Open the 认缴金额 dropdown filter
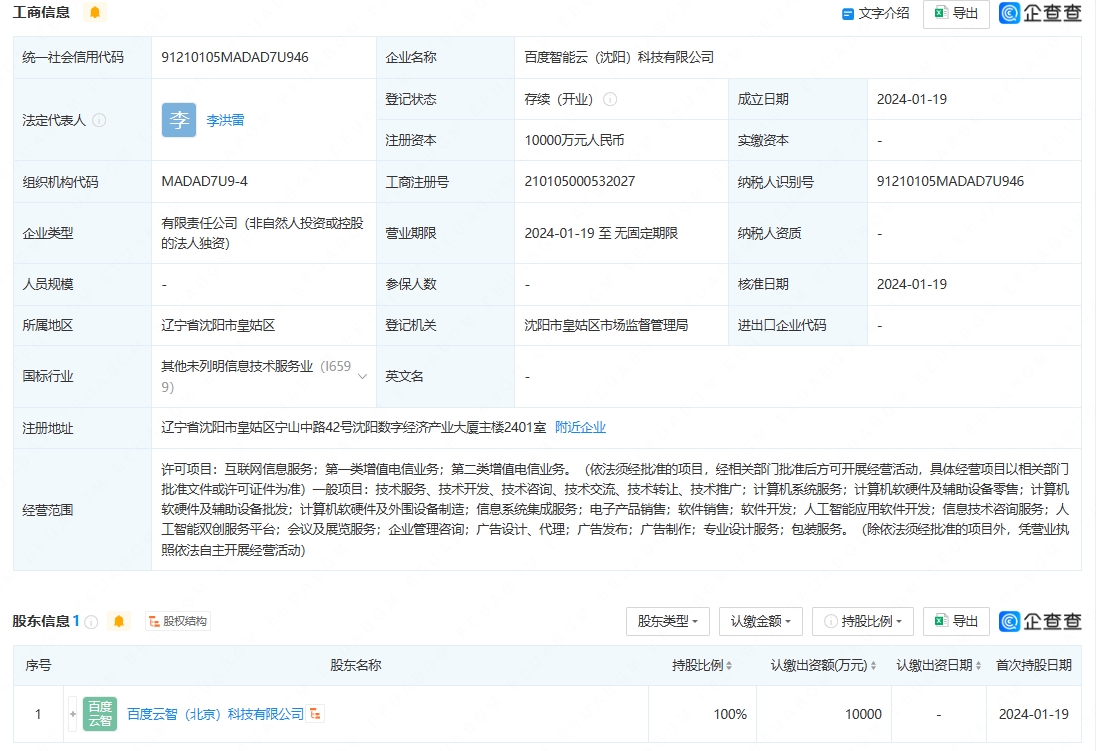 (760, 621)
